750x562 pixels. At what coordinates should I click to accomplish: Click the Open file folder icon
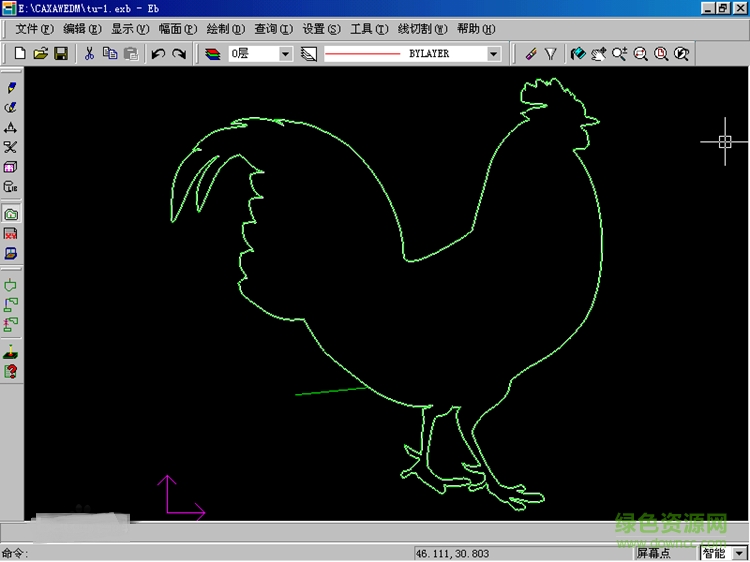click(x=40, y=53)
